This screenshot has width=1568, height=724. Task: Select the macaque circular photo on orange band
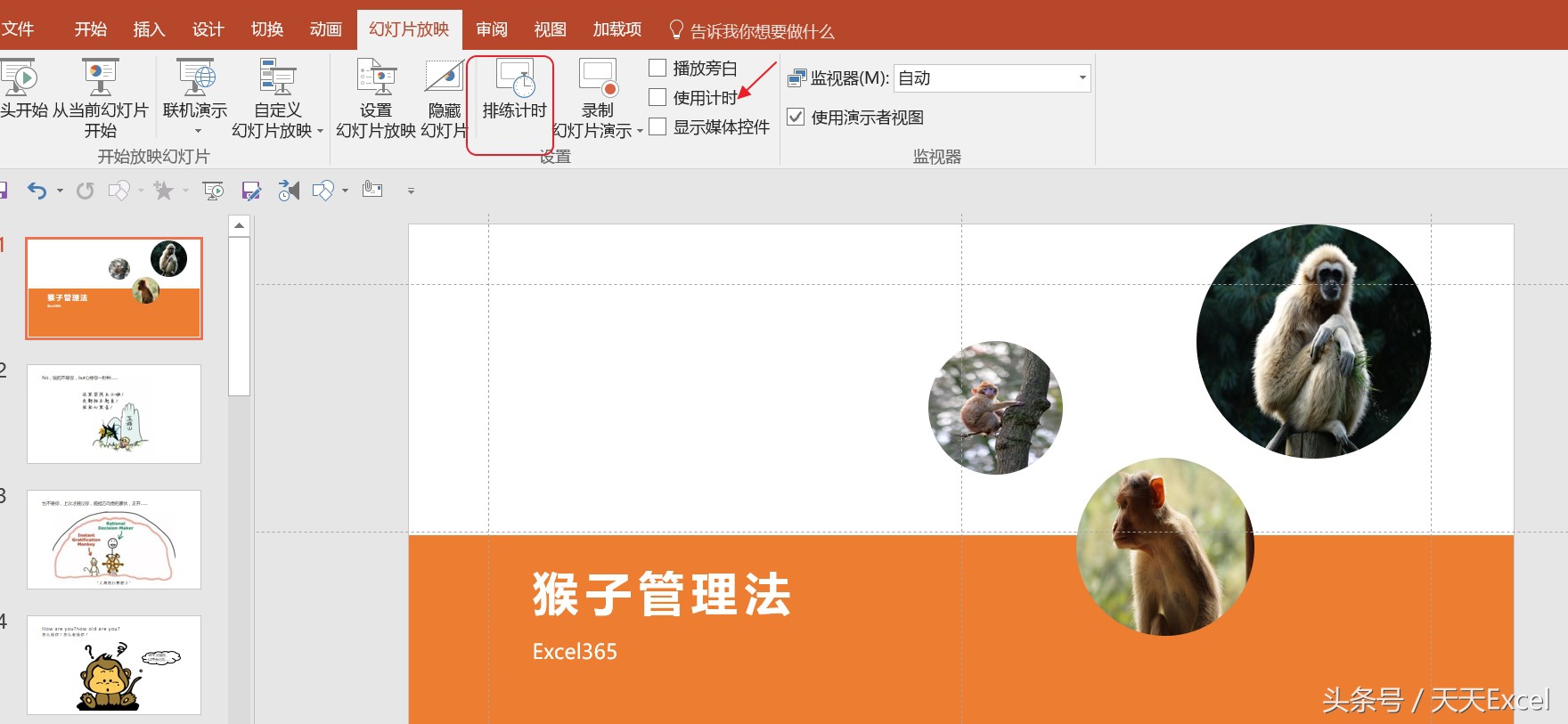click(1165, 547)
